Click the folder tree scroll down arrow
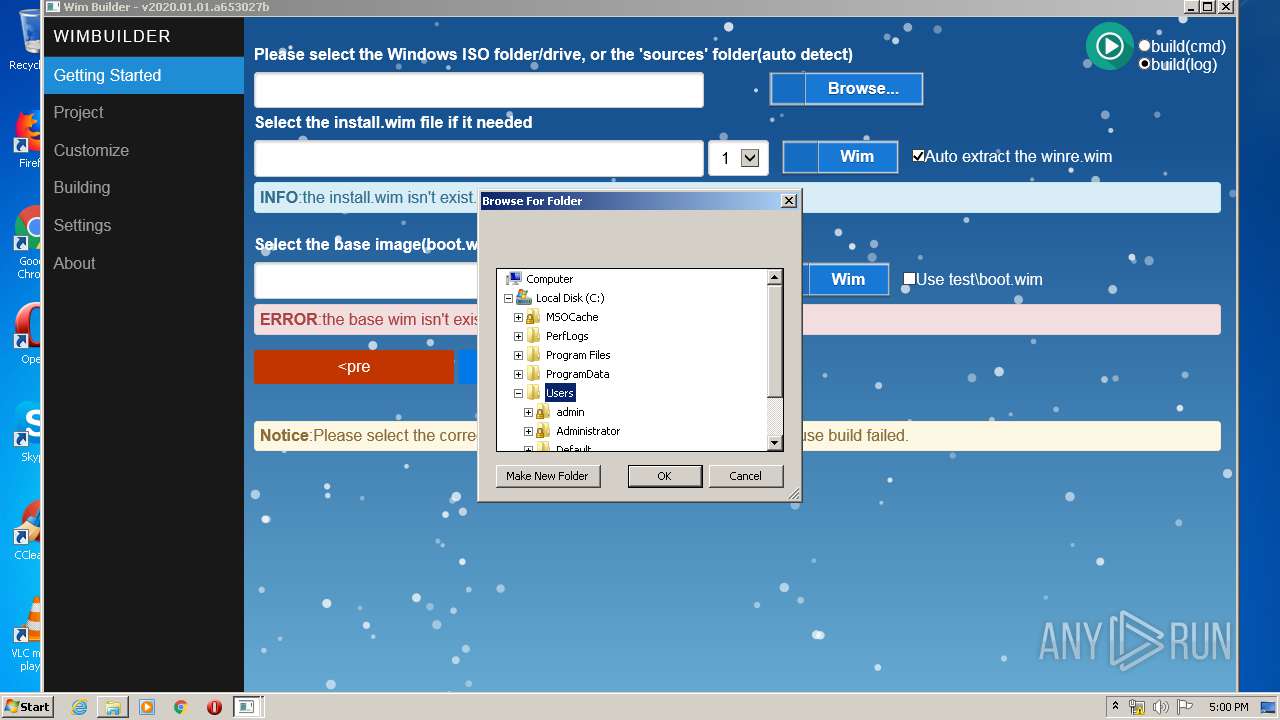Screen dimensions: 1280x720 (774, 443)
